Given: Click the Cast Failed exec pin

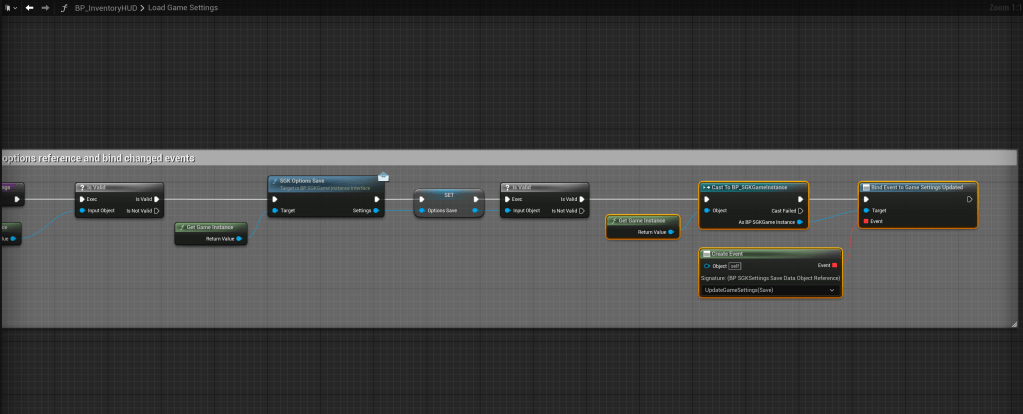Looking at the screenshot, I should coord(800,211).
